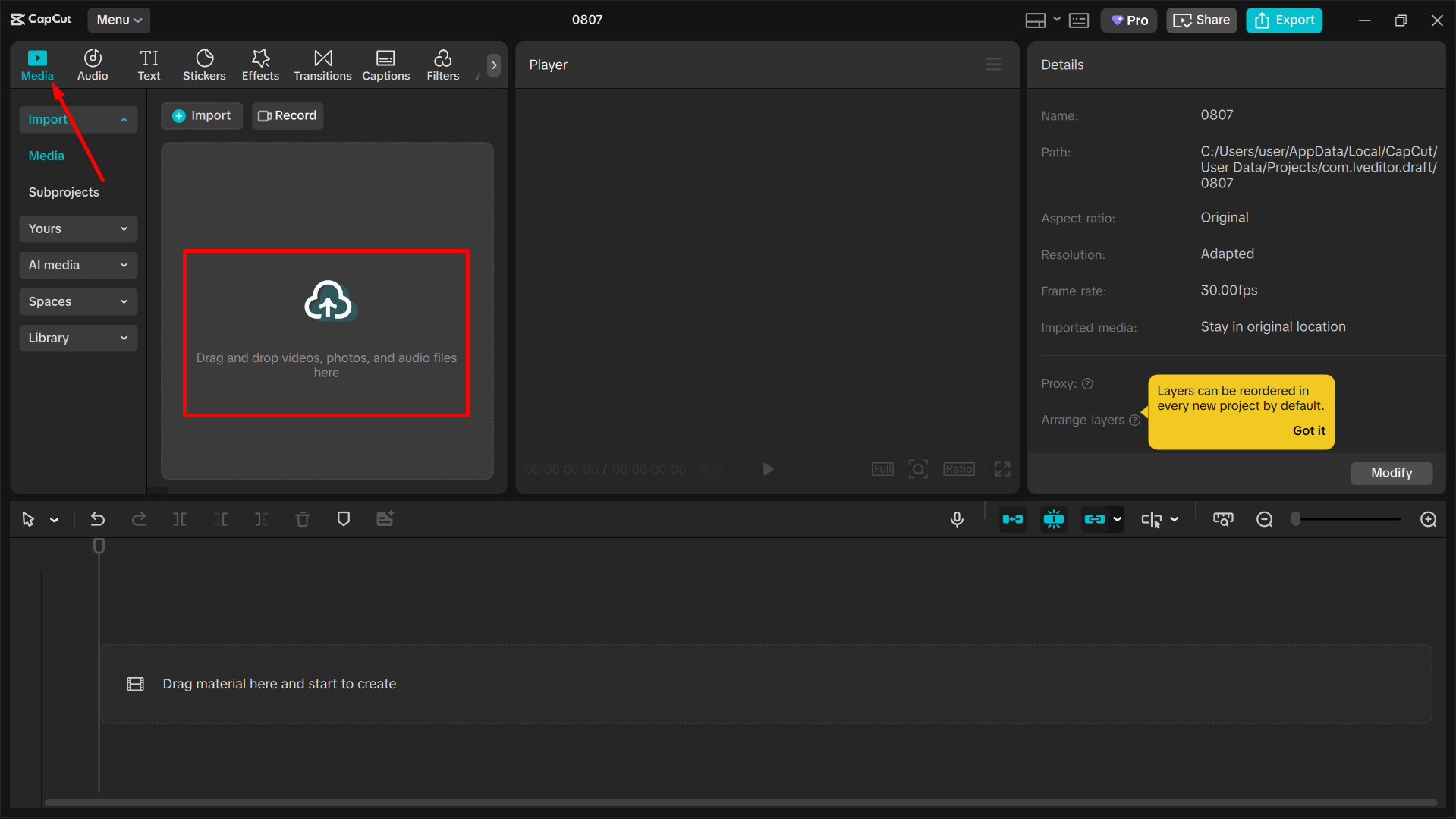Click the microphone voiceover icon
This screenshot has width=1456, height=819.
958,519
